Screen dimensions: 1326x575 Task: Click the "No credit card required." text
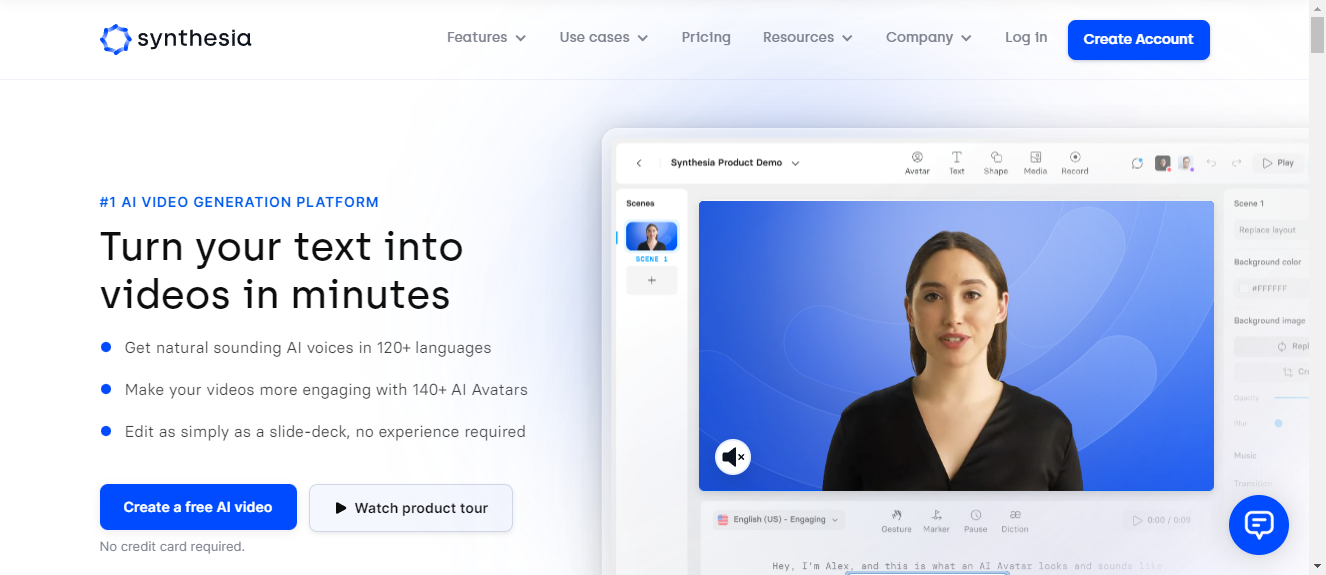[172, 547]
